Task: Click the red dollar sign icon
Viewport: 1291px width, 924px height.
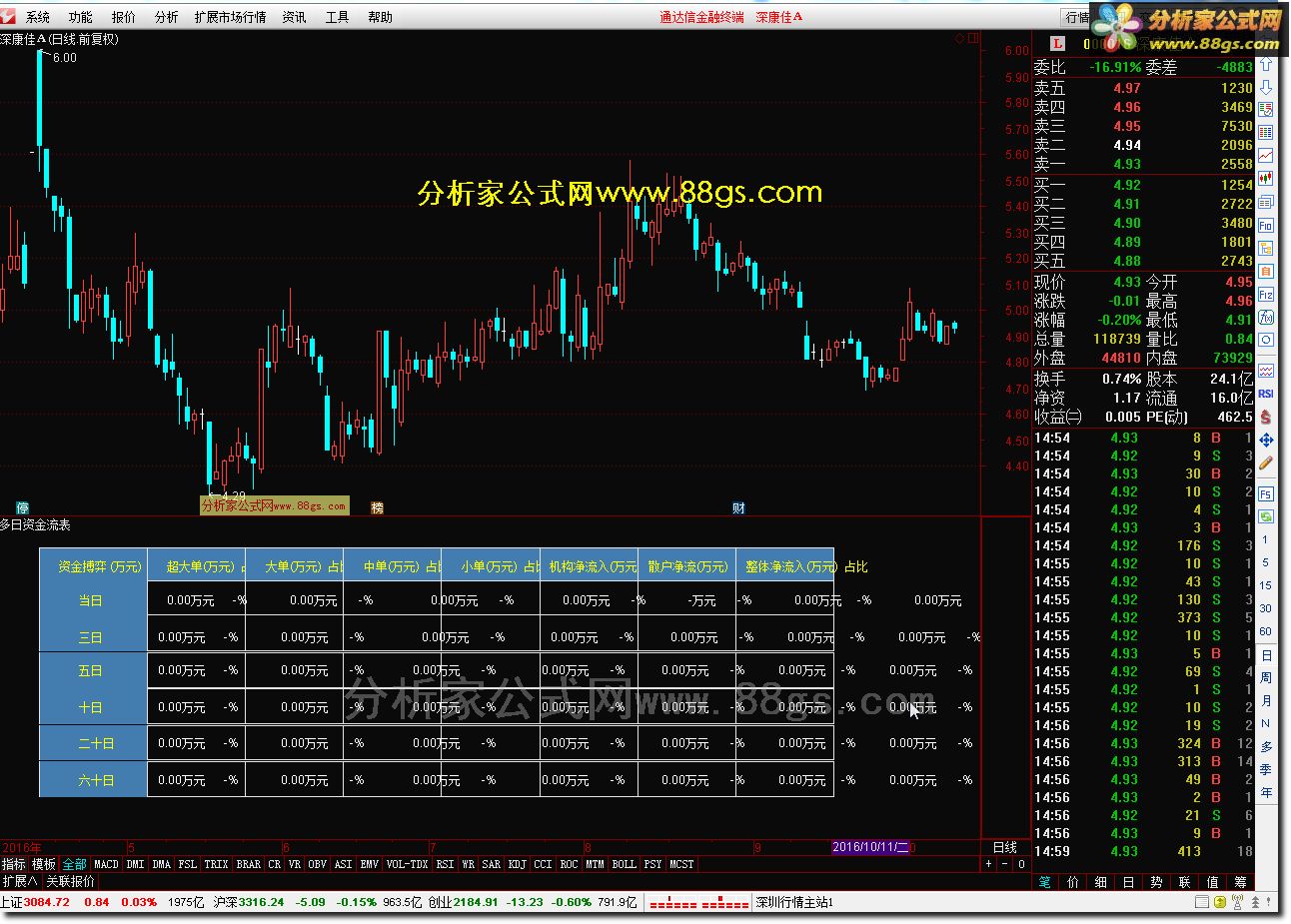Action: (1266, 417)
